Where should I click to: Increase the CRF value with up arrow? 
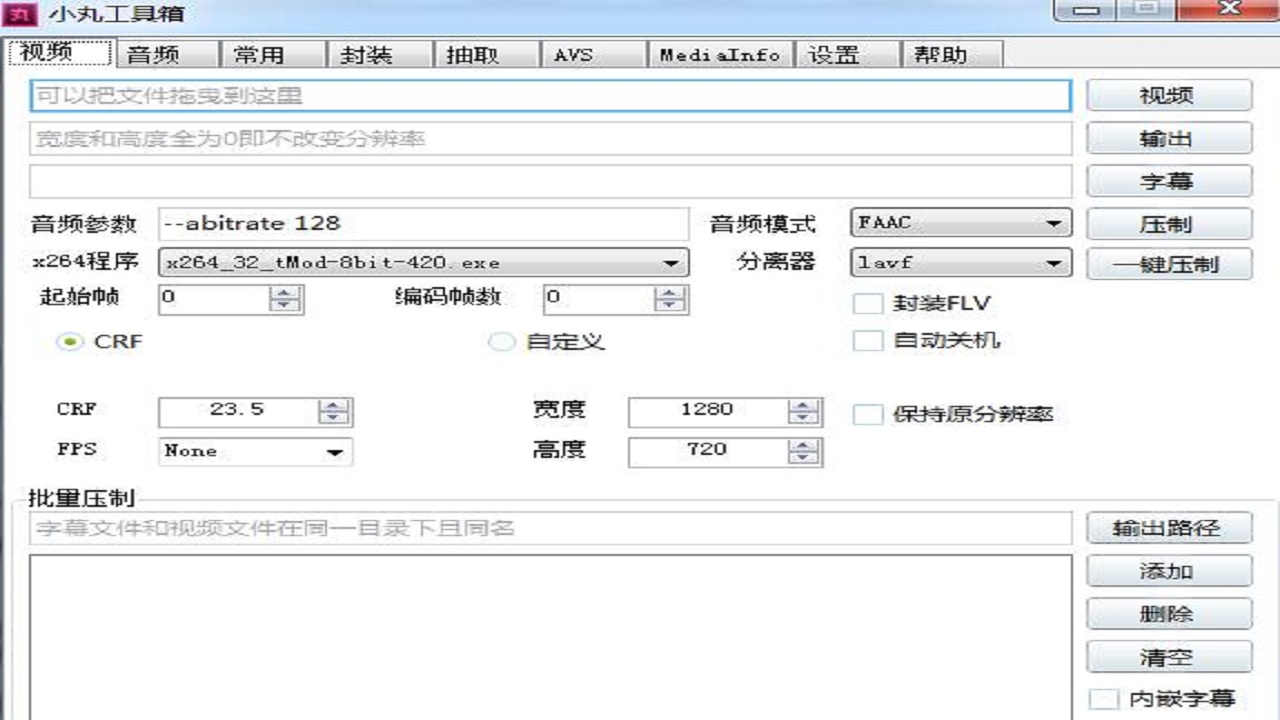[334, 405]
